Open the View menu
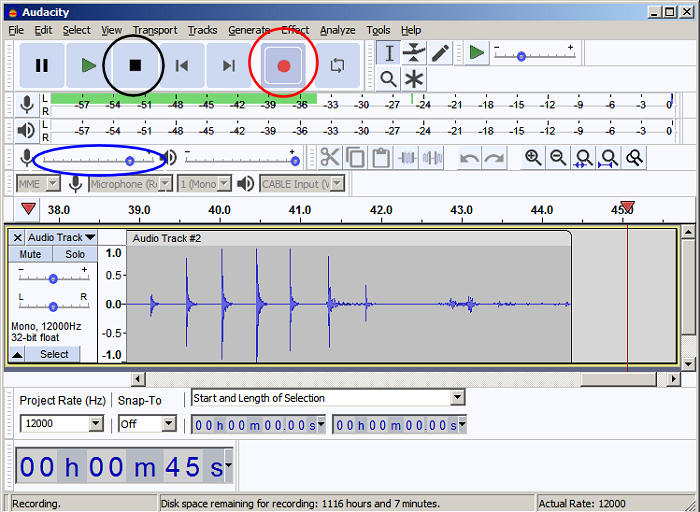This screenshot has width=700, height=512. tap(111, 30)
